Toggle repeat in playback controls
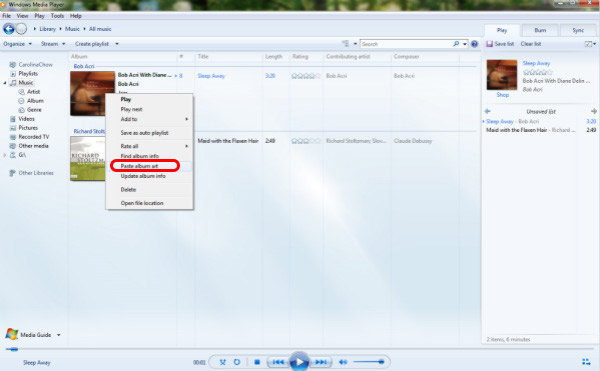600x371 pixels. [237, 362]
